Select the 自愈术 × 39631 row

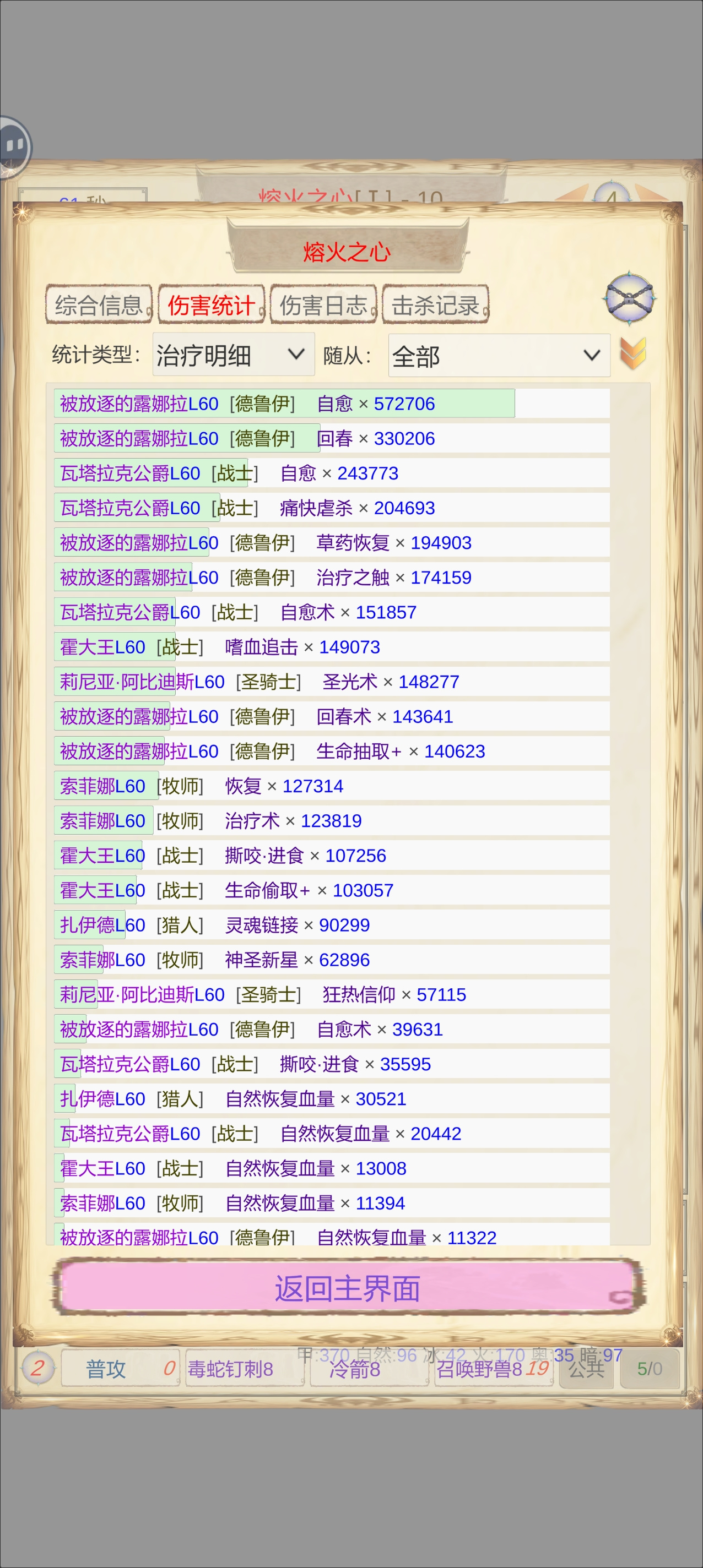332,1028
